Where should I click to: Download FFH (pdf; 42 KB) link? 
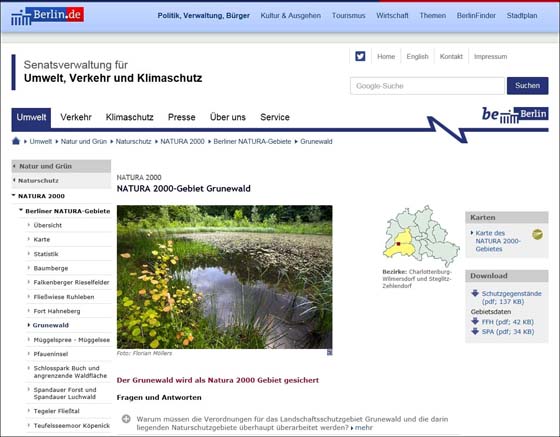(x=508, y=322)
